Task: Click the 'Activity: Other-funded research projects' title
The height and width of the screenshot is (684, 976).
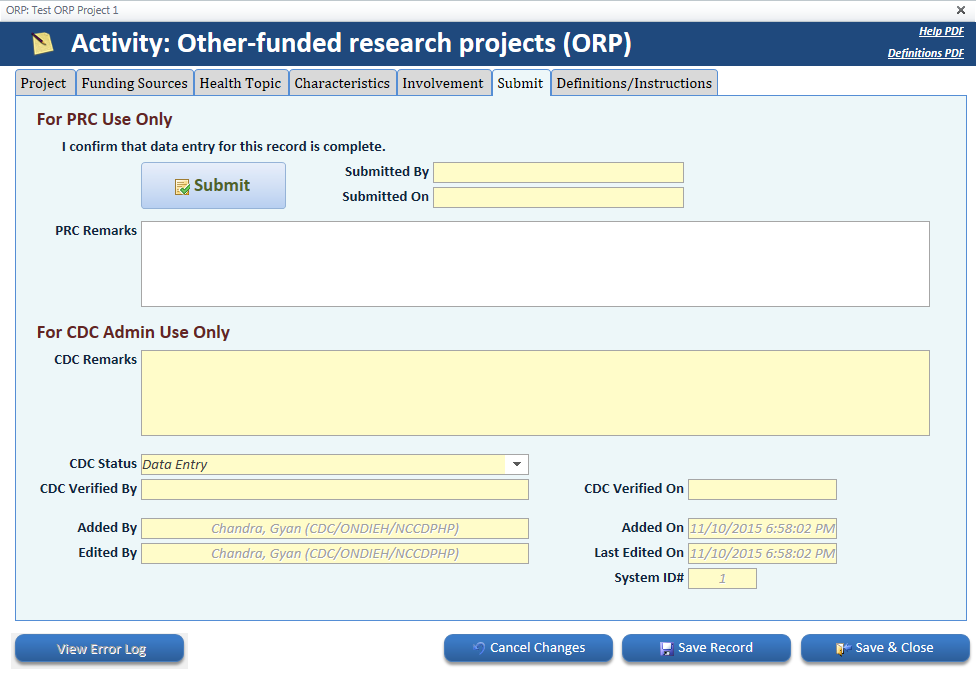Action: click(x=351, y=43)
